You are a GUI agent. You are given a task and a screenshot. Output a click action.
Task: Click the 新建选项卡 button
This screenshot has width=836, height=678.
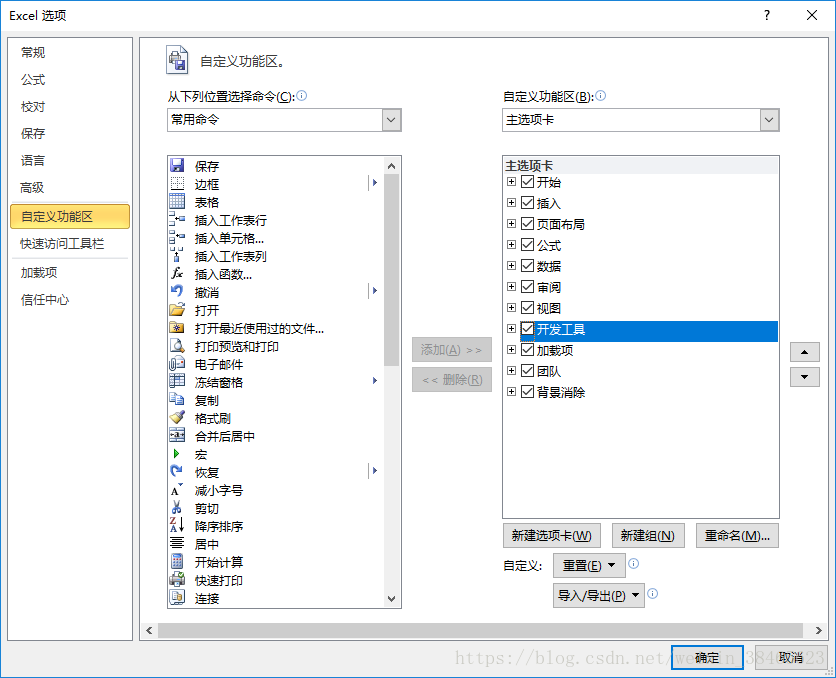552,536
